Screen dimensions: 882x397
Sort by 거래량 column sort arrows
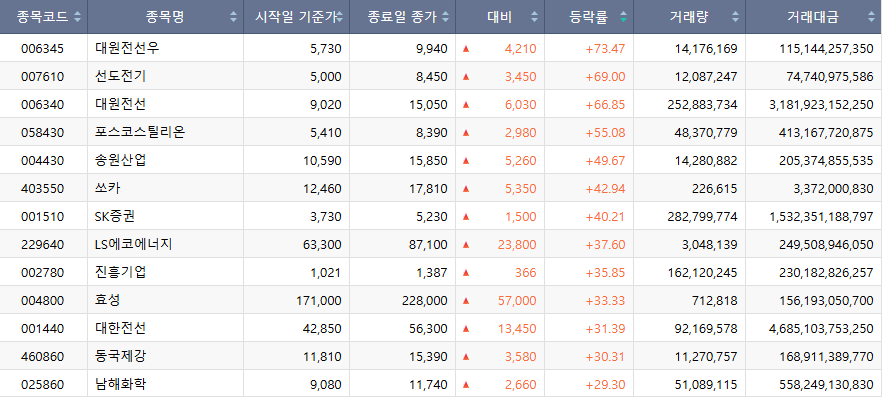(735, 17)
